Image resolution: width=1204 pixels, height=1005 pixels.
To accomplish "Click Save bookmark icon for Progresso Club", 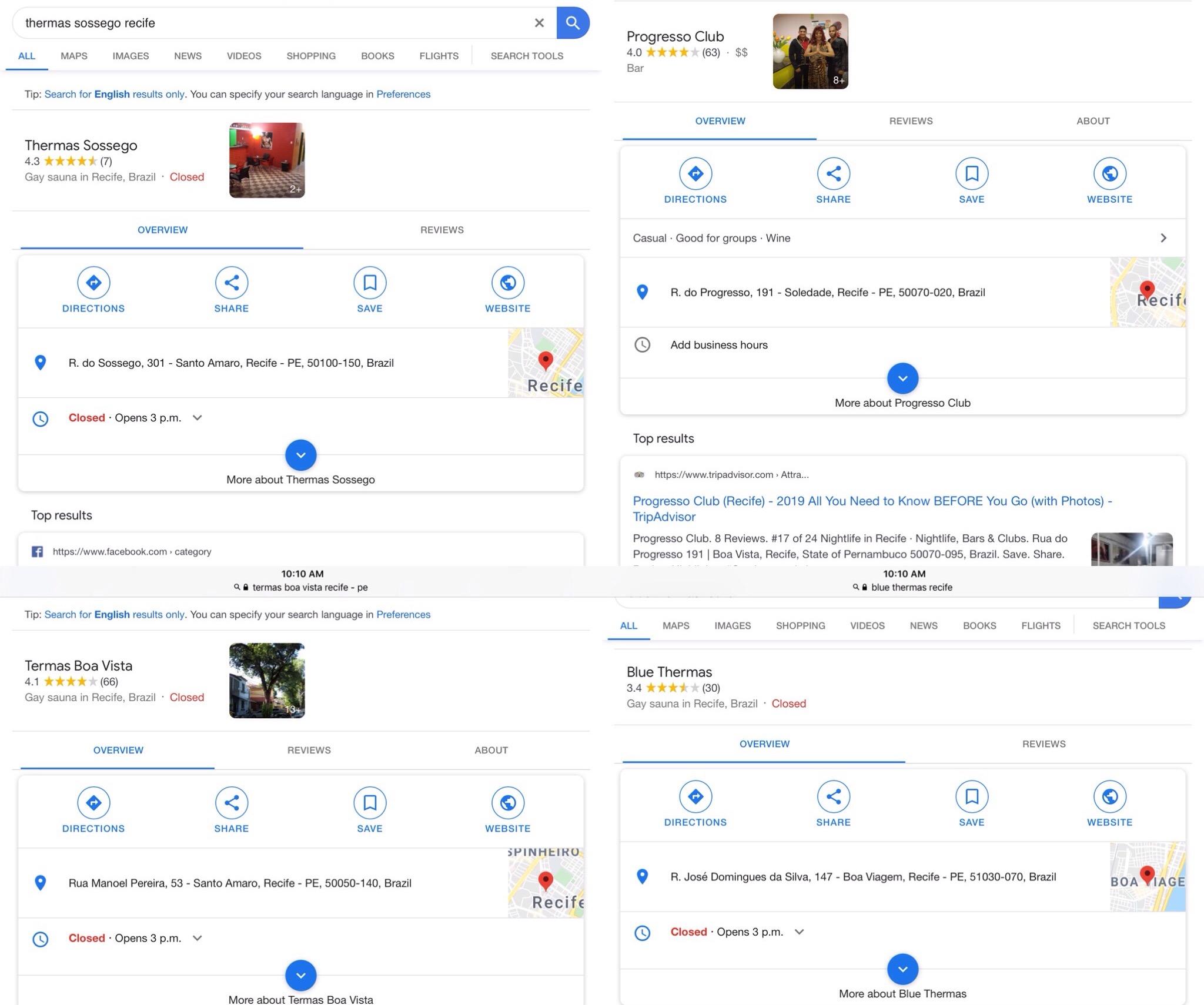I will pos(972,173).
